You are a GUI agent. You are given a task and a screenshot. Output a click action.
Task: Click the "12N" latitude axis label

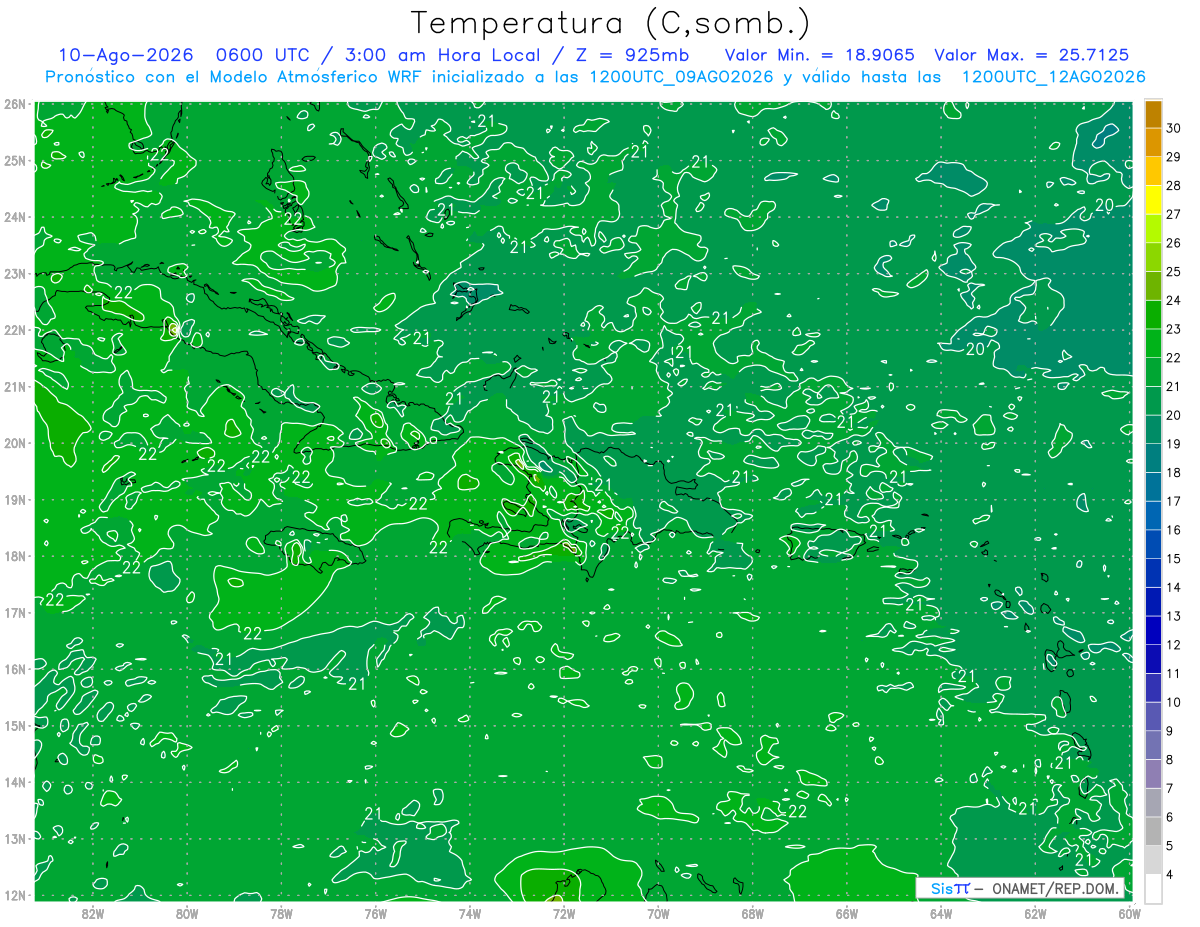click(15, 895)
